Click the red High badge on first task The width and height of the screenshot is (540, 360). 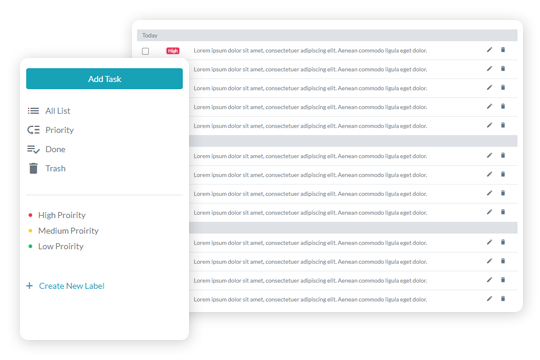pos(173,51)
